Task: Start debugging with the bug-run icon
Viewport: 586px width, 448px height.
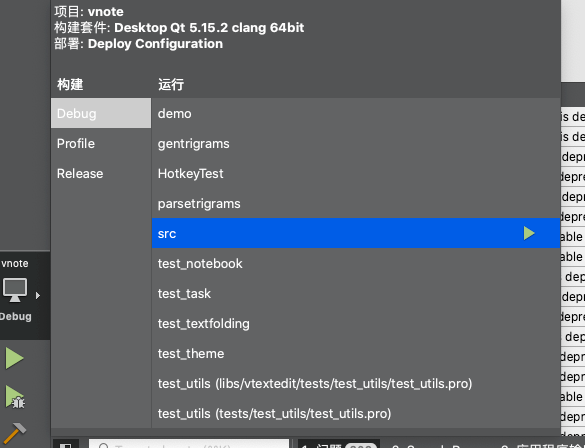Action: click(15, 397)
